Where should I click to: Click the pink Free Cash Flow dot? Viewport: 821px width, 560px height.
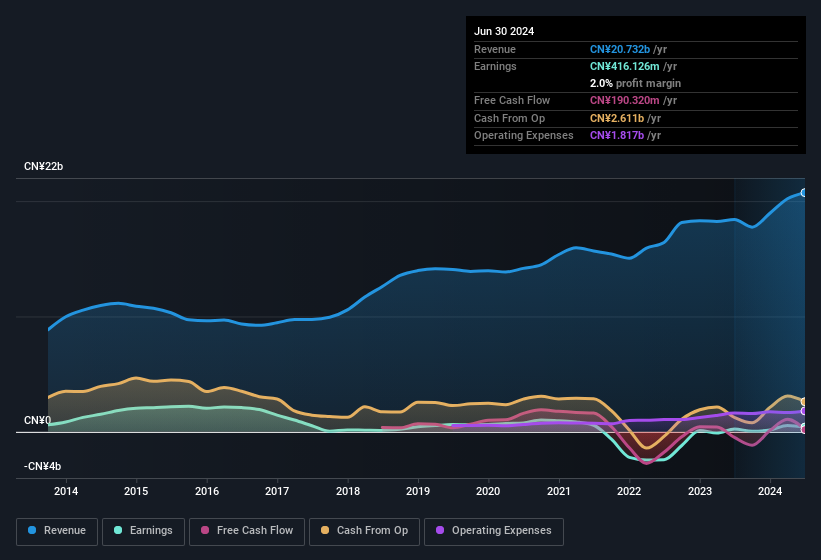(x=204, y=531)
